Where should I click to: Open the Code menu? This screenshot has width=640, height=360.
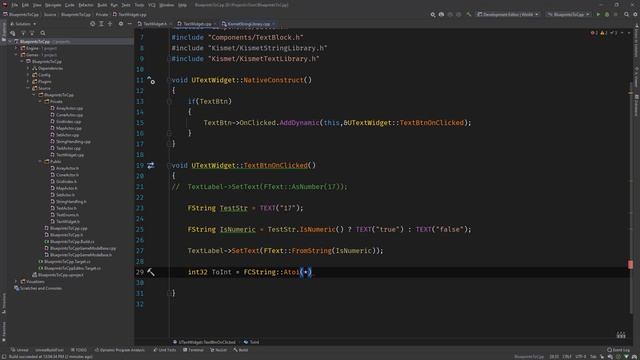(70, 5)
